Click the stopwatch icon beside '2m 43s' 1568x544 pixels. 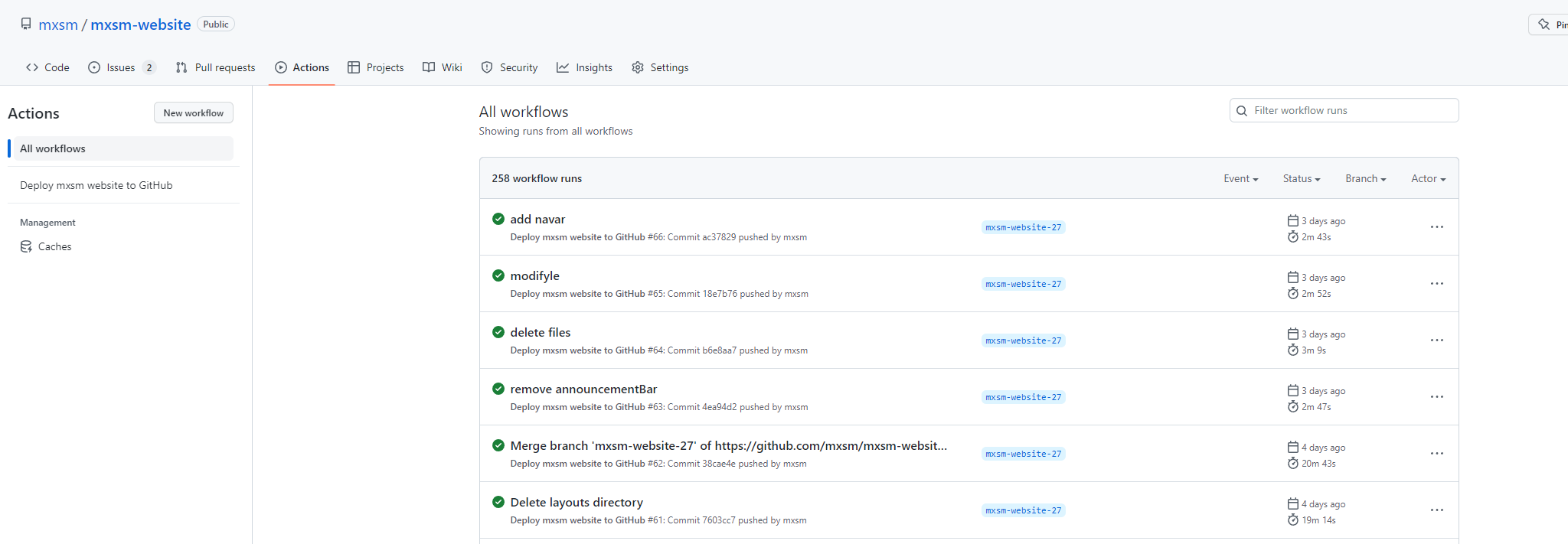(1293, 237)
